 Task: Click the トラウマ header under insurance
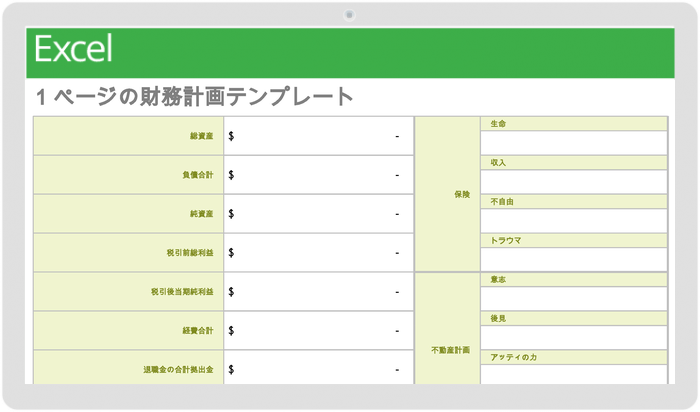pos(574,241)
